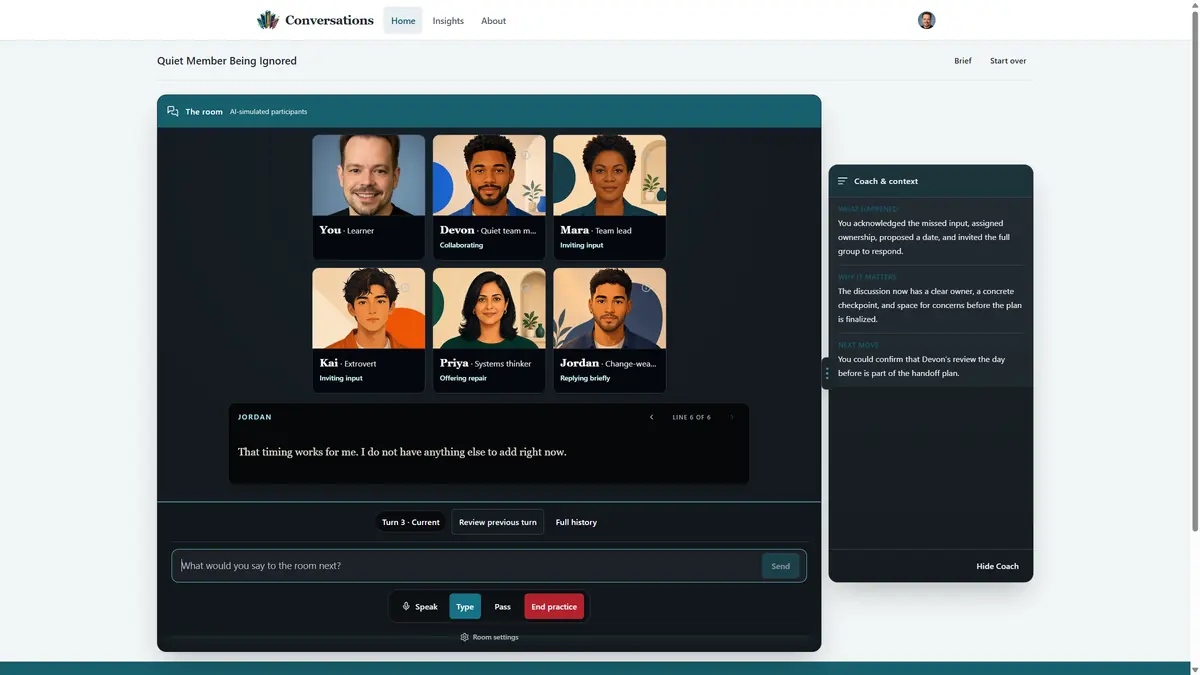Select Turn 3 · Current view
Image resolution: width=1200 pixels, height=675 pixels.
(411, 522)
